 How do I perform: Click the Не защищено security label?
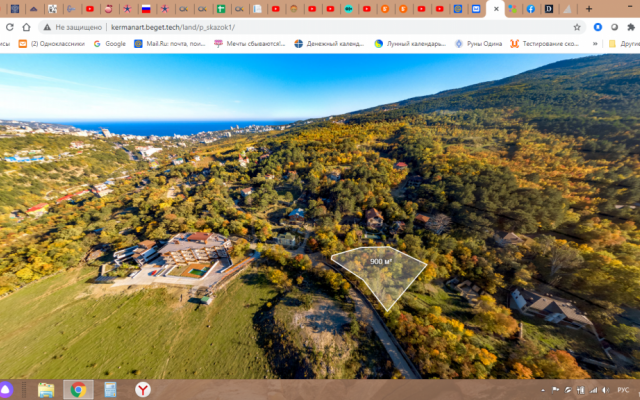click(78, 27)
